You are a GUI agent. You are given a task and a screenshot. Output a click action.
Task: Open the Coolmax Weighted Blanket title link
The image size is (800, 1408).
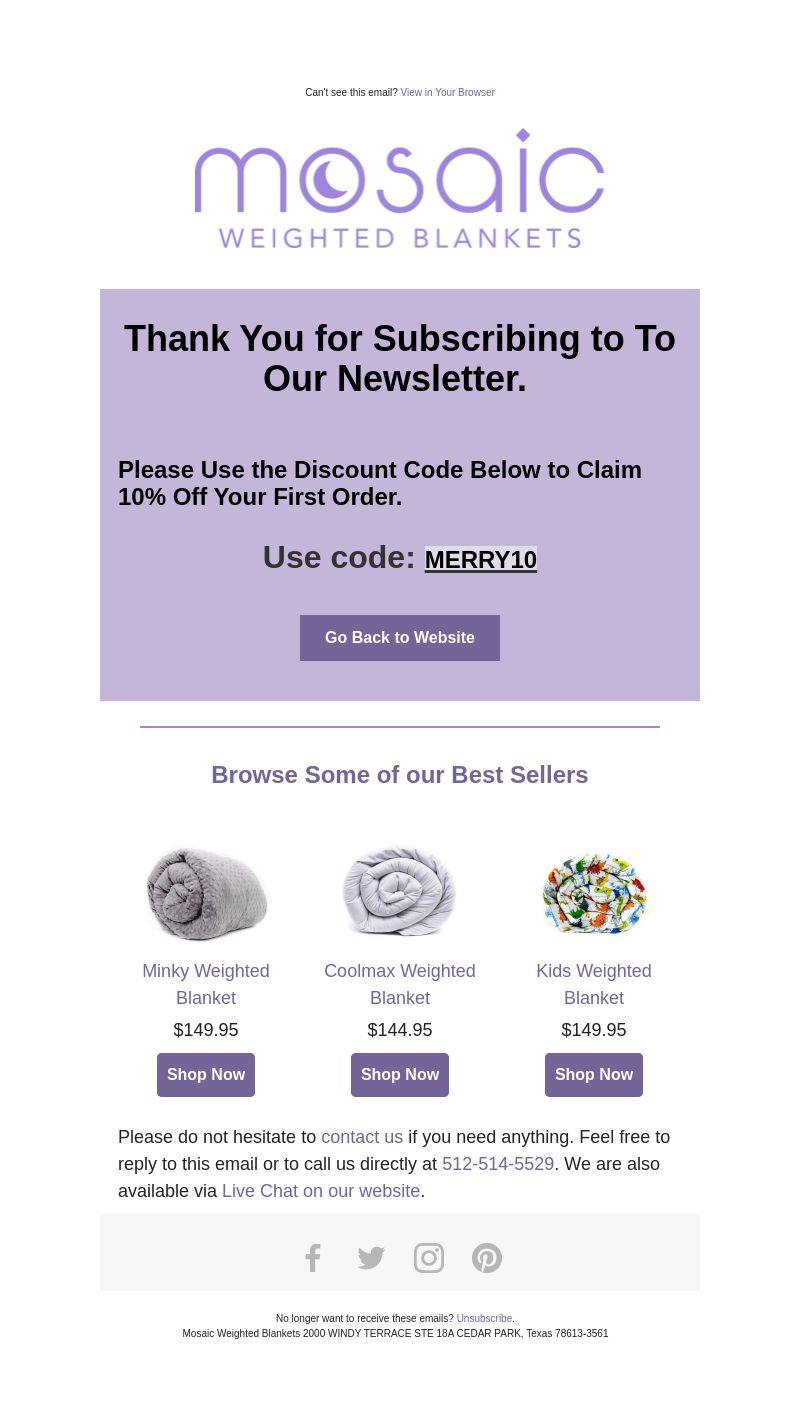(400, 984)
